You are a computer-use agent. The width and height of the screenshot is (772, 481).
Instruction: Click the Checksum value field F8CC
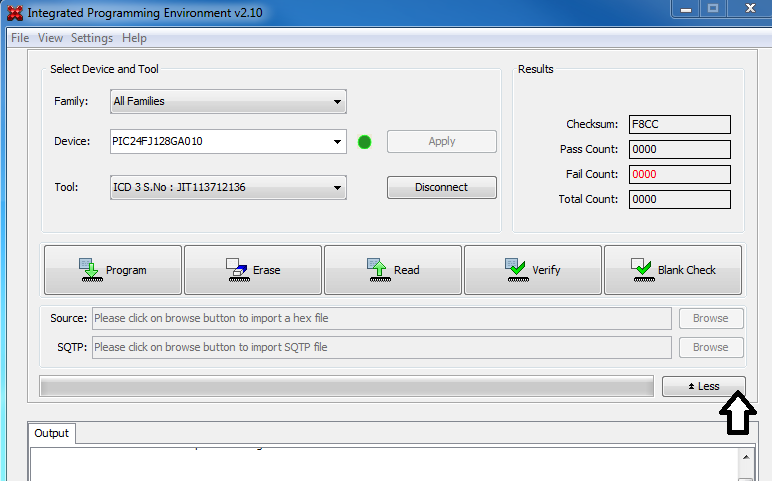679,125
